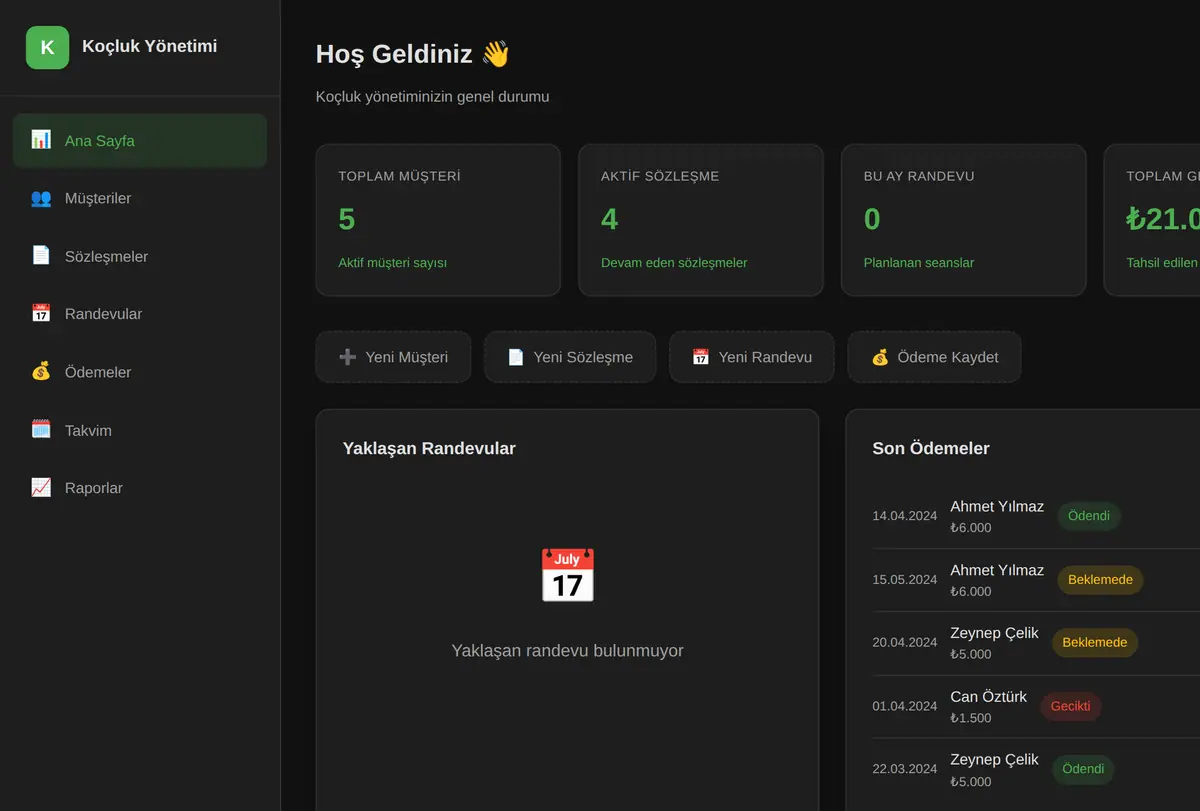This screenshot has height=811, width=1200.
Task: Click the Ödendi badge on the 14.04.2024 payment
Action: (1089, 516)
